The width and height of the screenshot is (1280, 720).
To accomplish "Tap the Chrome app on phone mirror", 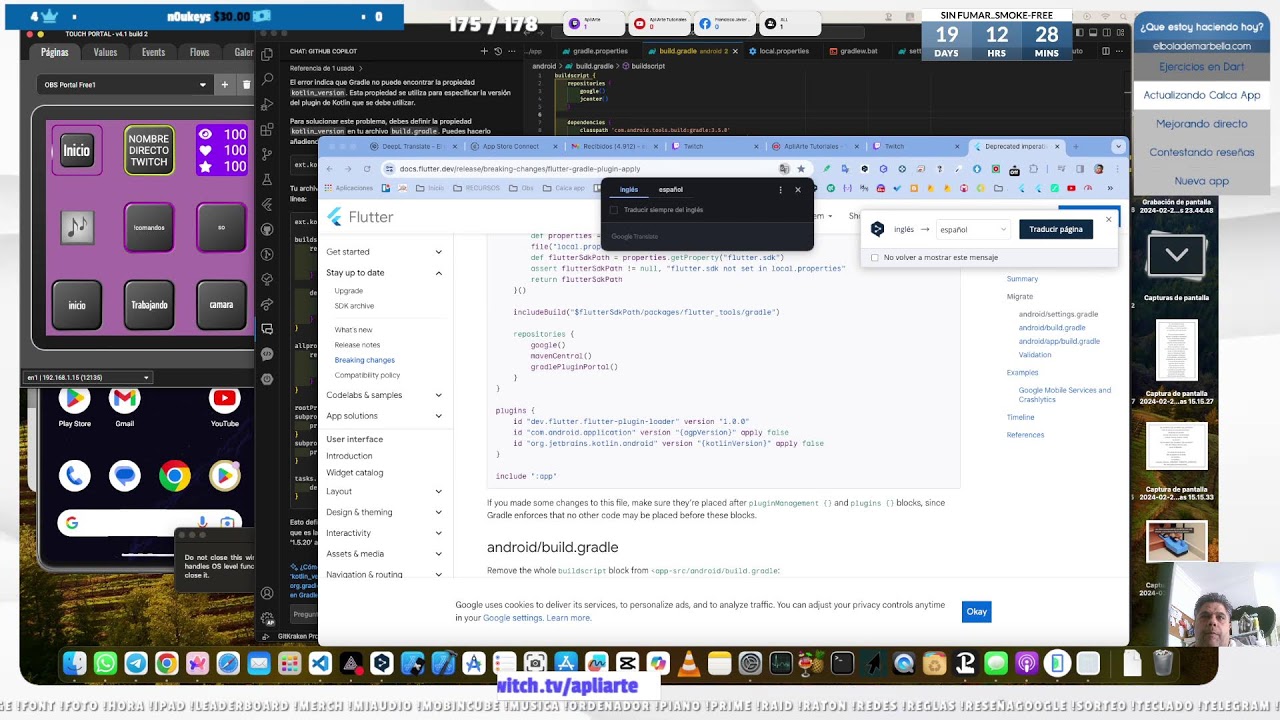I will click(x=174, y=475).
